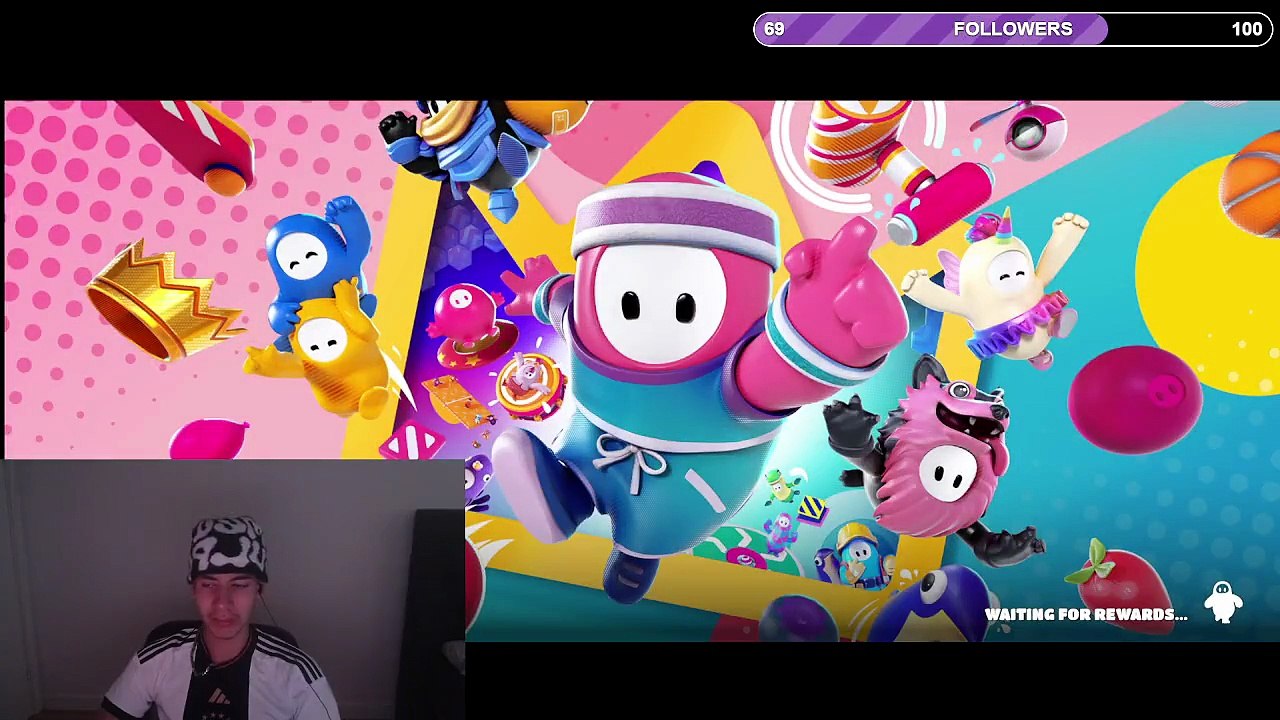Click the "FOLLOWERS" label on the goal bar
Image resolution: width=1280 pixels, height=720 pixels.
(x=1013, y=29)
